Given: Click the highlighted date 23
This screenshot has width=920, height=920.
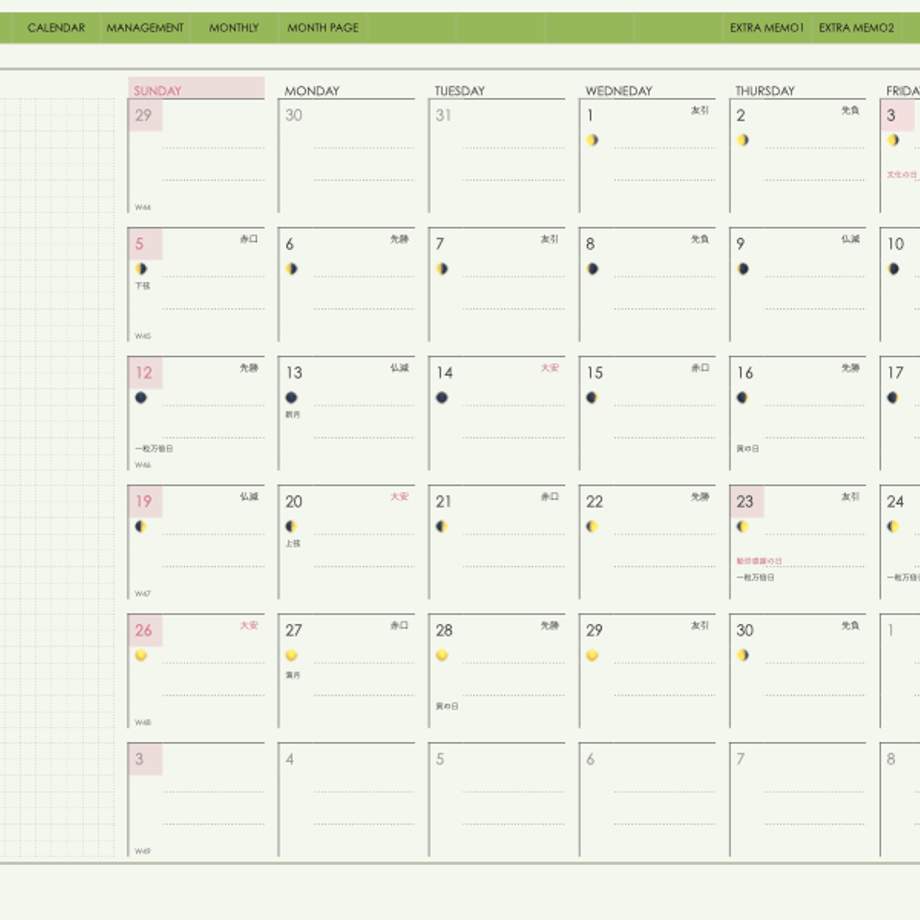Looking at the screenshot, I should tap(745, 502).
